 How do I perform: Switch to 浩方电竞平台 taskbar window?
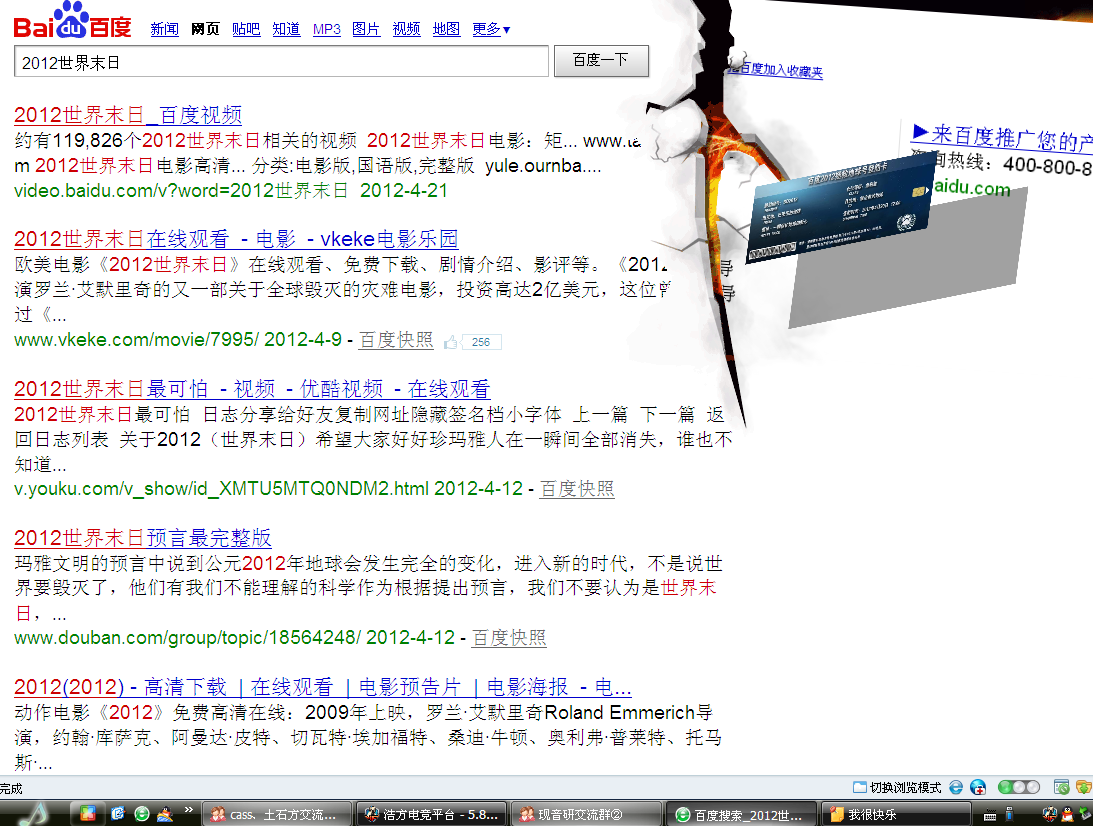431,814
